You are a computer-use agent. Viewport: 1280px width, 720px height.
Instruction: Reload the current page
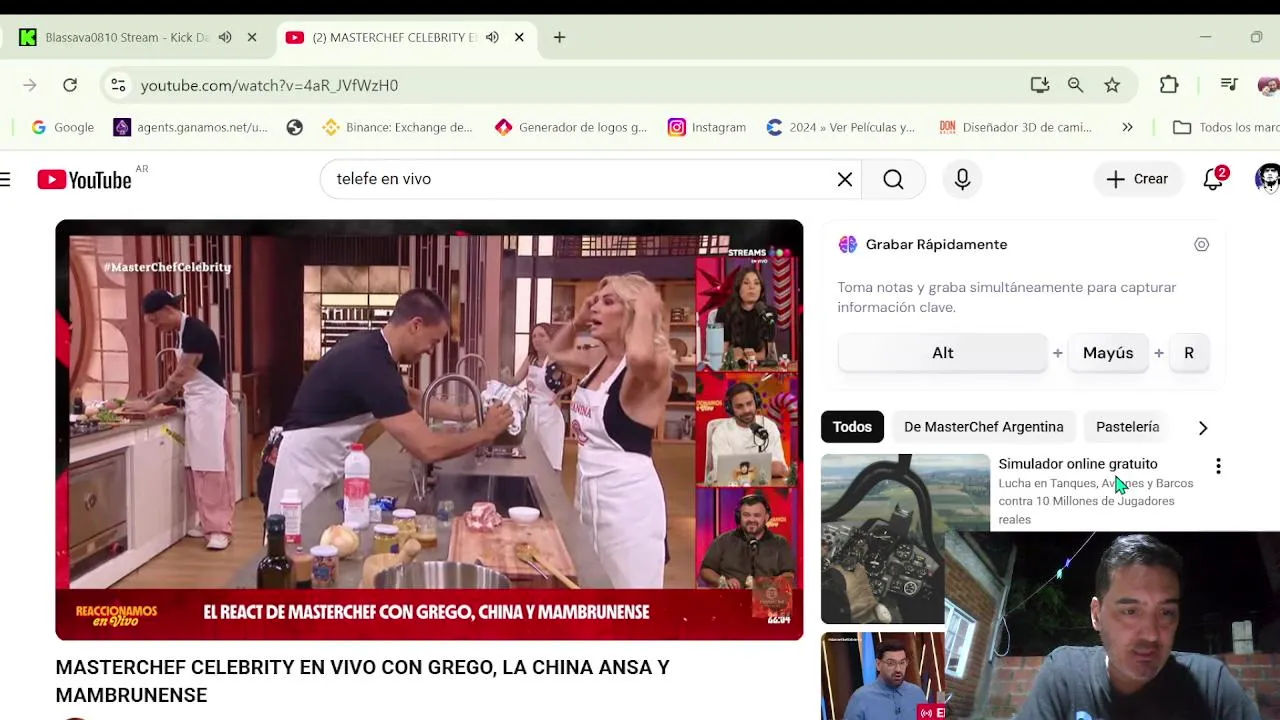(70, 85)
